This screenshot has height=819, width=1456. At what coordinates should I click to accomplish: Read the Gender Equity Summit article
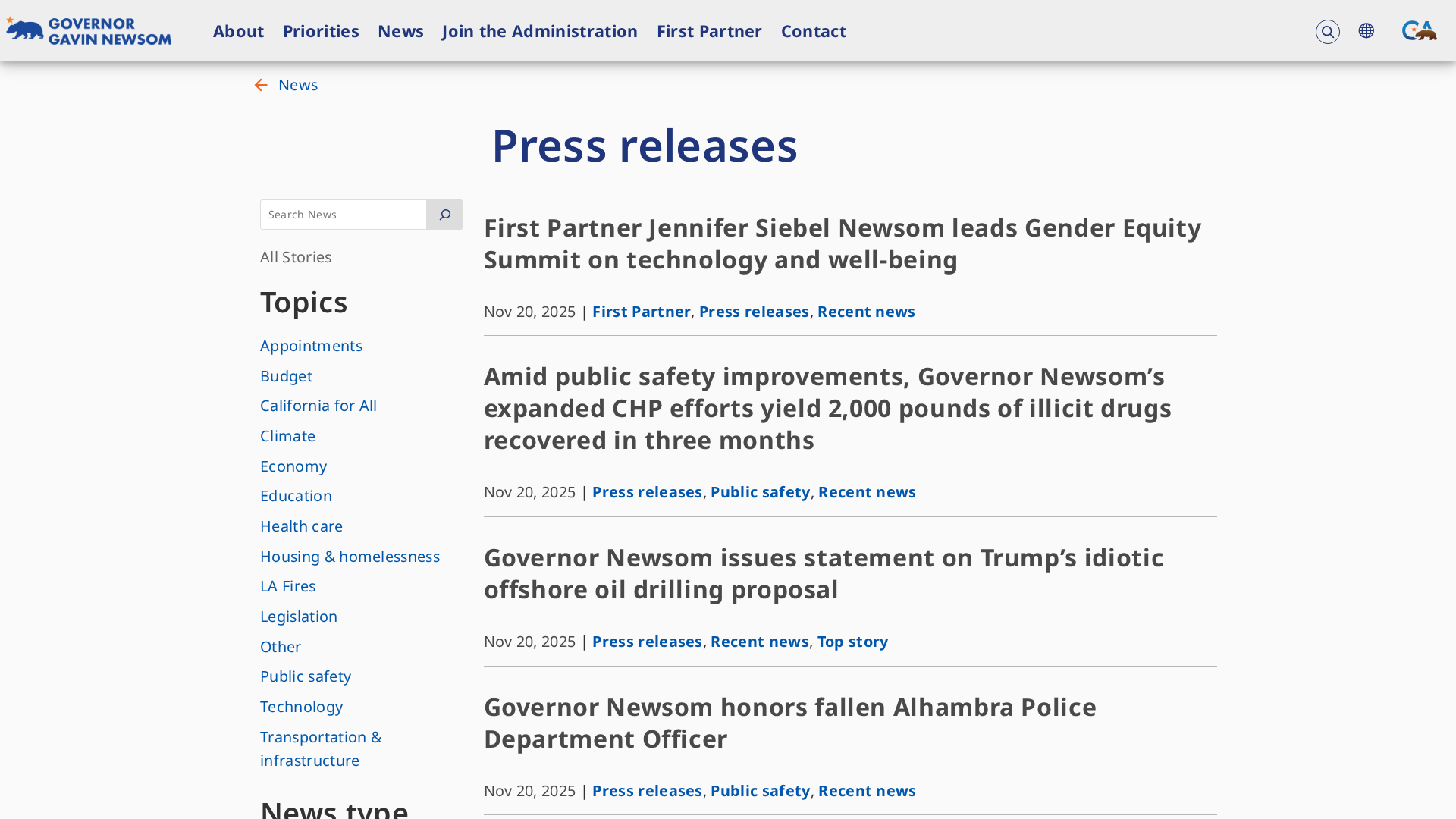(x=842, y=243)
